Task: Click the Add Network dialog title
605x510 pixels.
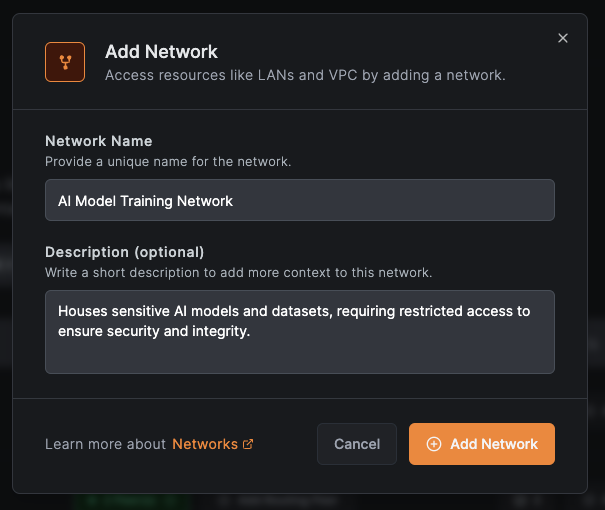Action: coord(161,52)
